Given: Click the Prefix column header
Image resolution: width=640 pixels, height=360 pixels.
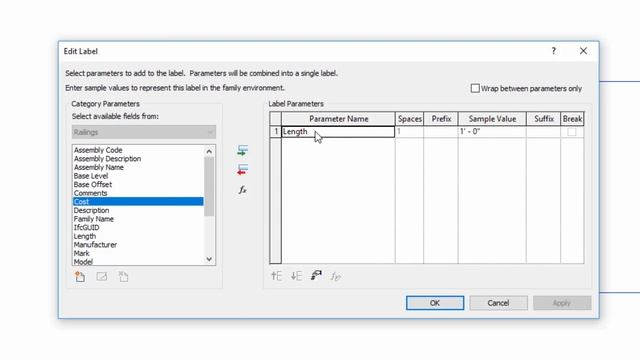Looking at the screenshot, I should click(441, 119).
